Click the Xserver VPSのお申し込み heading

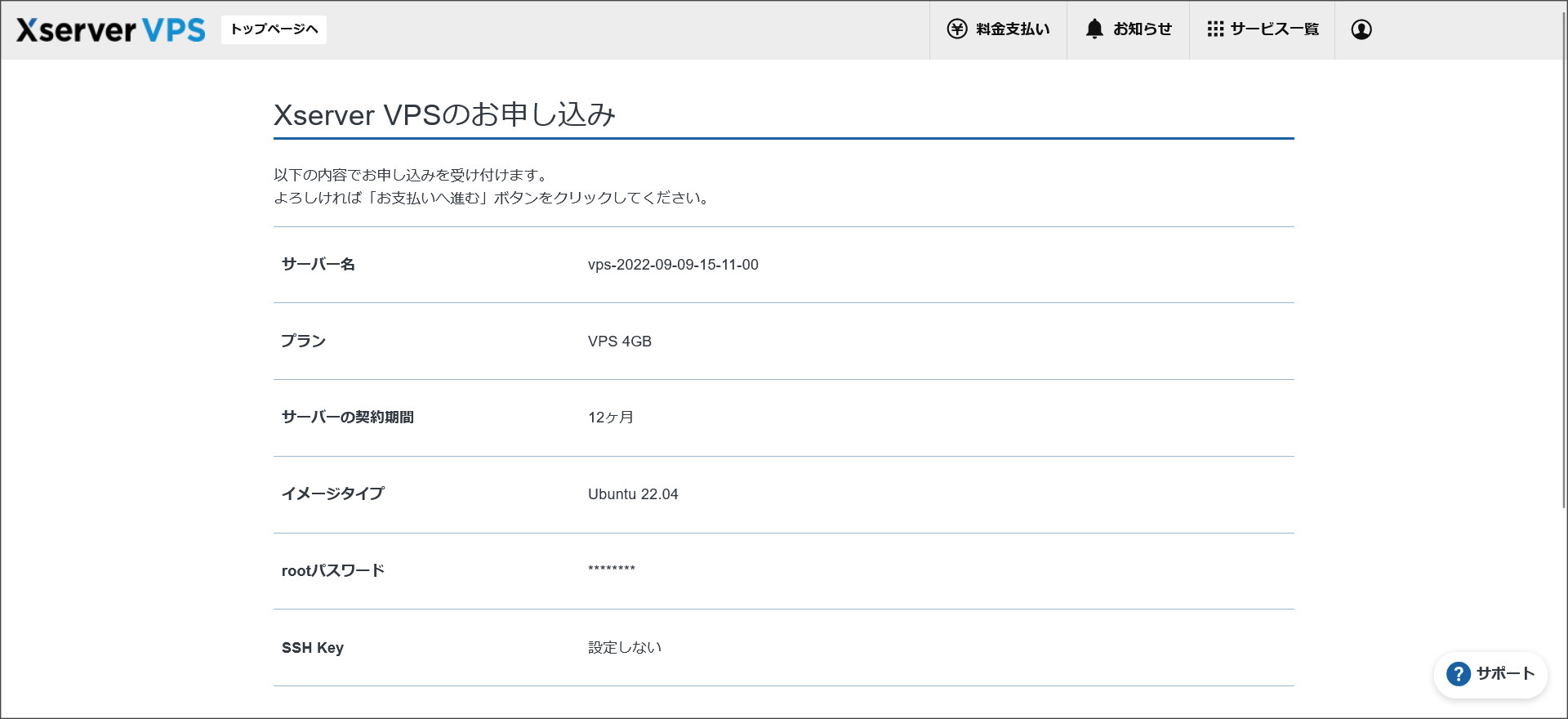click(x=444, y=115)
